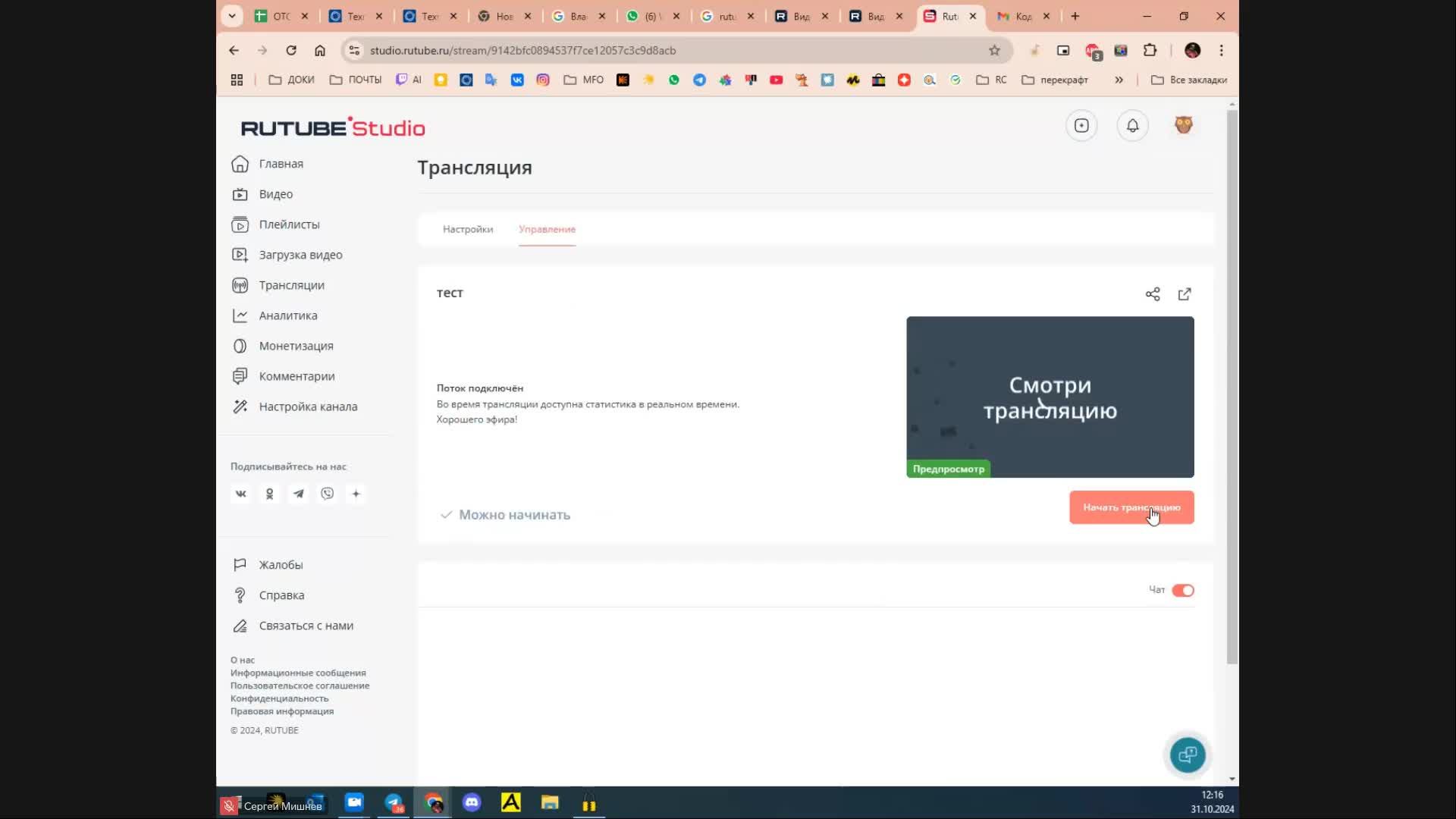Open Telegram from the taskbar
Screen dimensions: 1456x819
pyautogui.click(x=394, y=802)
